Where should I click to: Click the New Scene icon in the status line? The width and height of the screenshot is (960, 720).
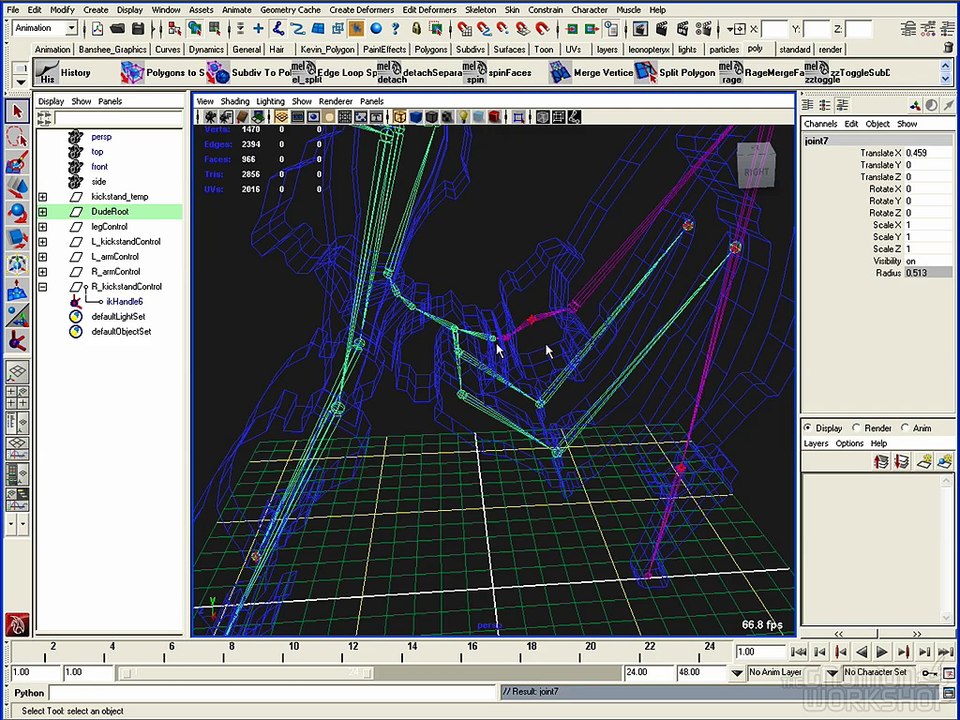[97, 28]
